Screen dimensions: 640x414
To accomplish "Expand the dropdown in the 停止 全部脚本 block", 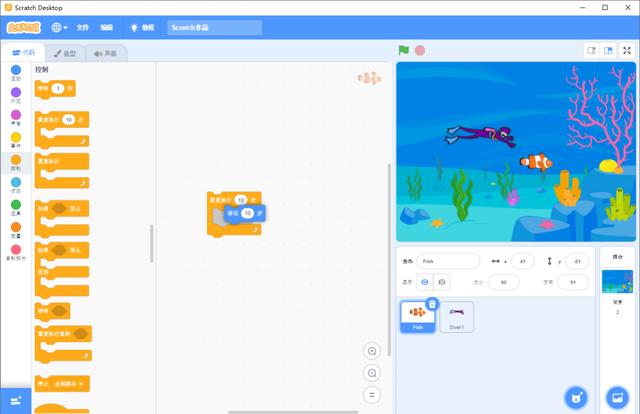I will (x=81, y=383).
